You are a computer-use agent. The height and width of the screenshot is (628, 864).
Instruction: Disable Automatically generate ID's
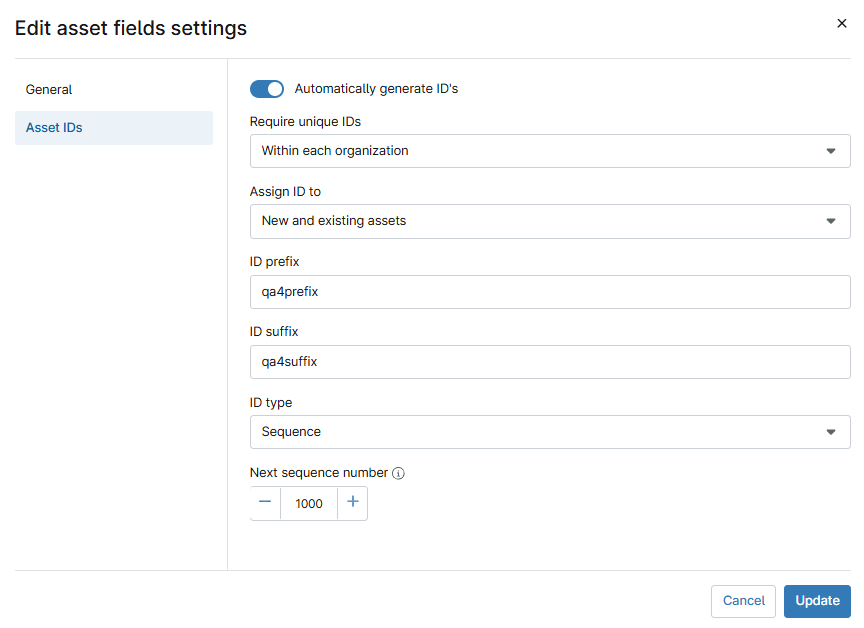pos(266,89)
